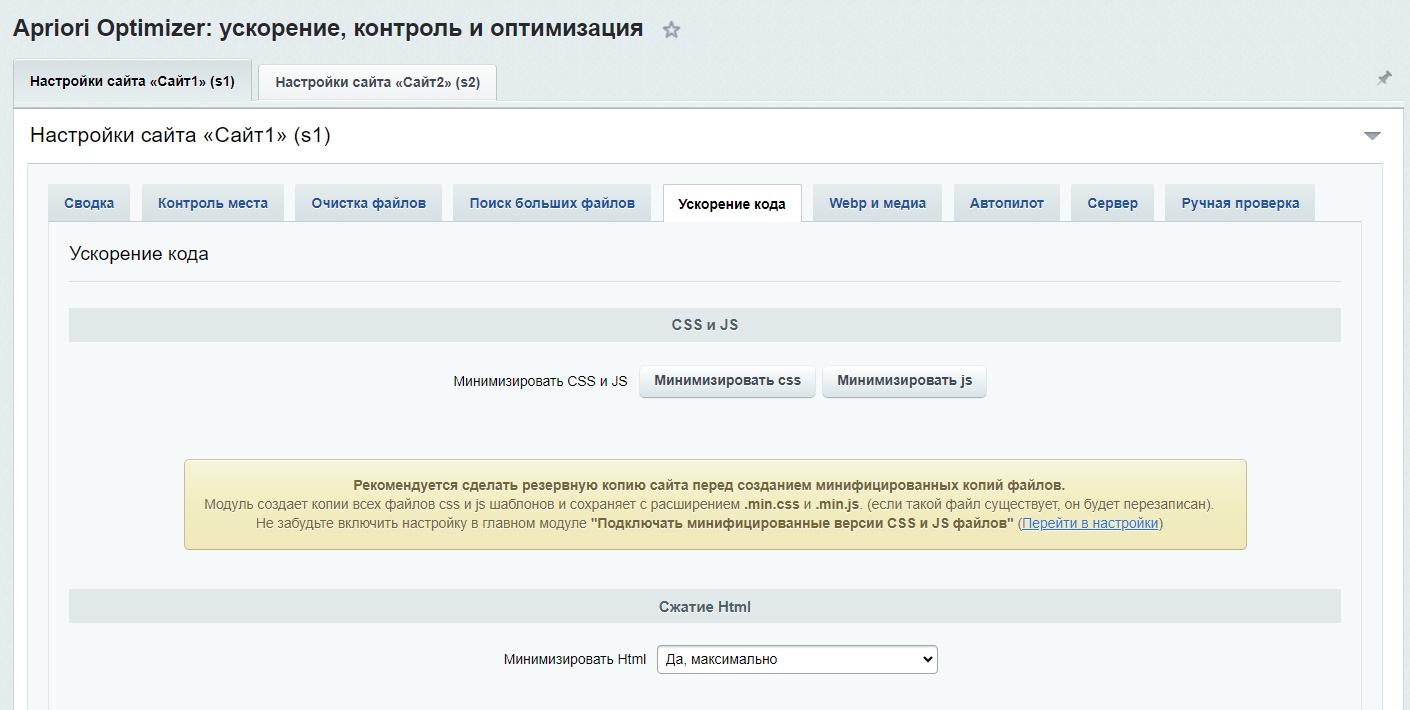
Task: Click the CSS и JS section header
Action: tap(704, 325)
